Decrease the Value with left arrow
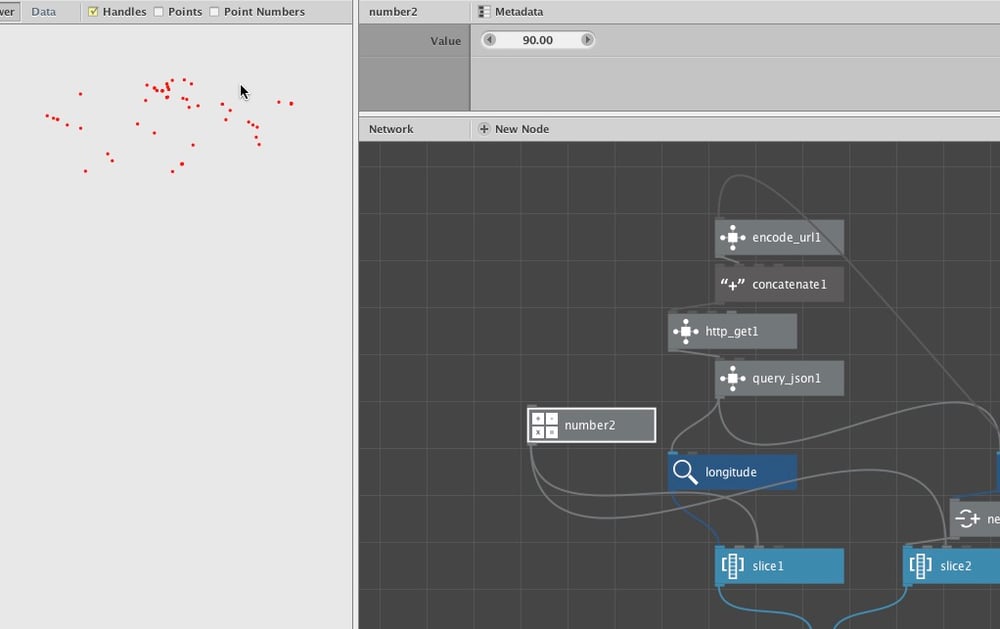The height and width of the screenshot is (629, 1000). (x=489, y=40)
